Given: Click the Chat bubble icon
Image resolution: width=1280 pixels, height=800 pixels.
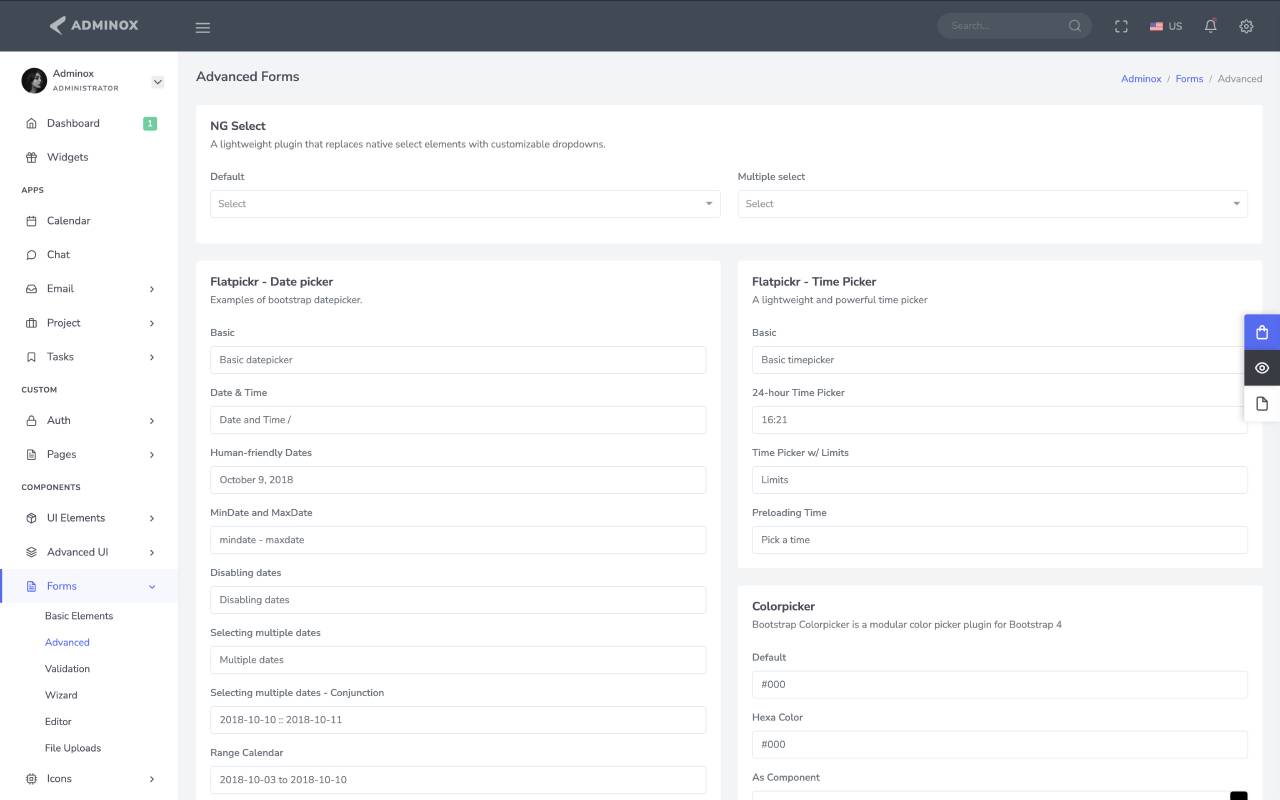Looking at the screenshot, I should pos(31,255).
